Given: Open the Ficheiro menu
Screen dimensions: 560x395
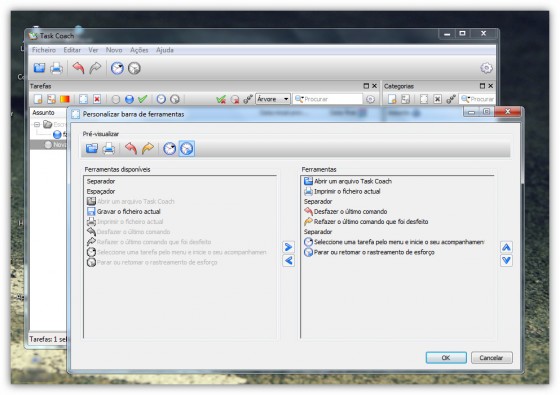Looking at the screenshot, I should coord(44,50).
